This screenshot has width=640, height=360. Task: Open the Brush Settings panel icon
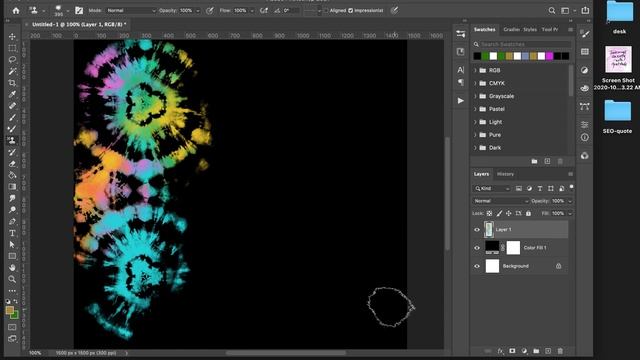click(585, 34)
